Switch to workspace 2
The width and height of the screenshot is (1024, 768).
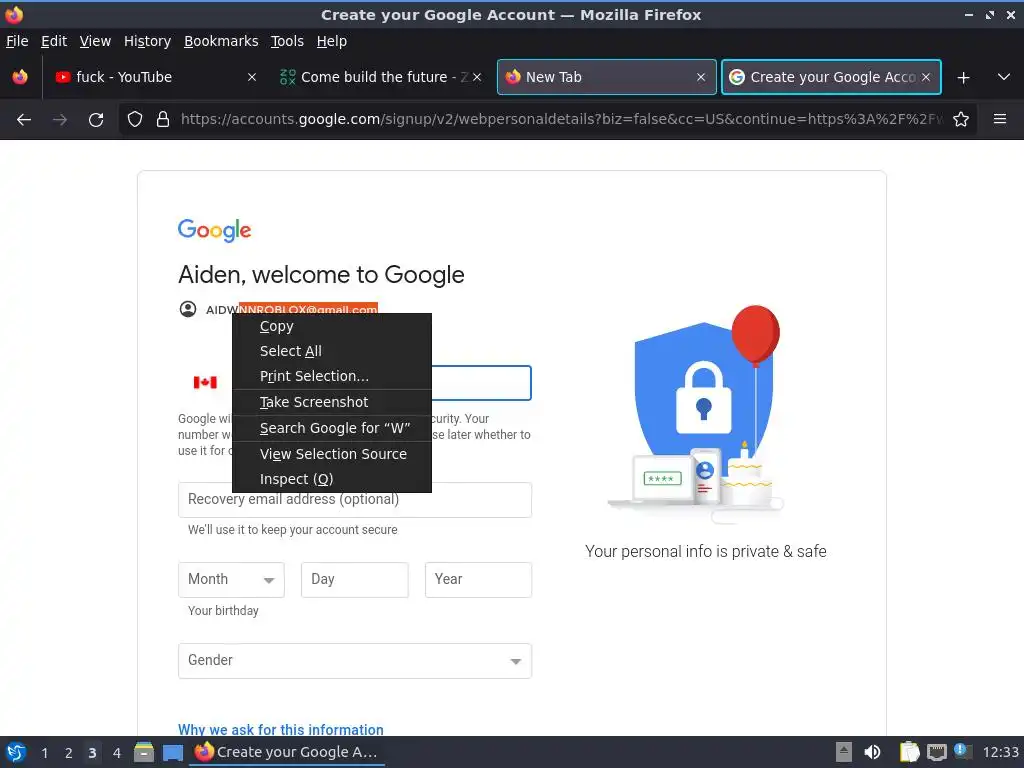[x=69, y=753]
